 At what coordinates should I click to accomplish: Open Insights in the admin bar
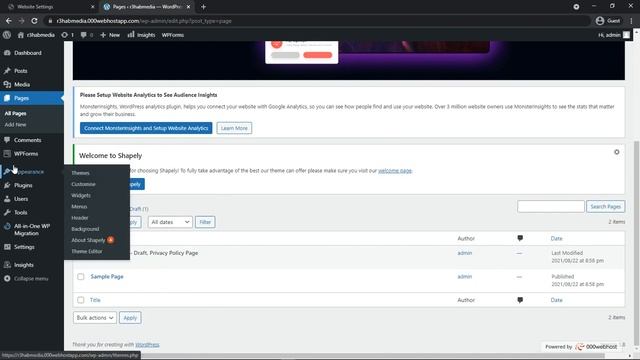141,35
